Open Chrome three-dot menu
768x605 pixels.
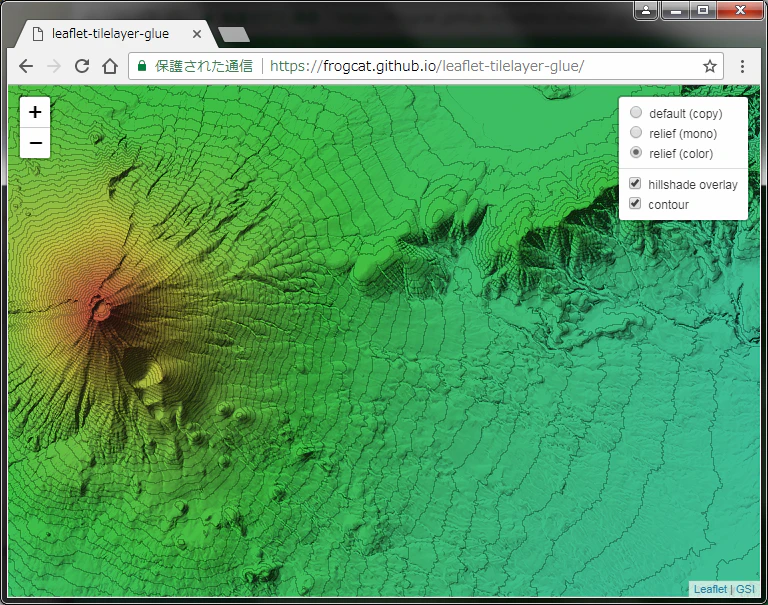[x=743, y=66]
